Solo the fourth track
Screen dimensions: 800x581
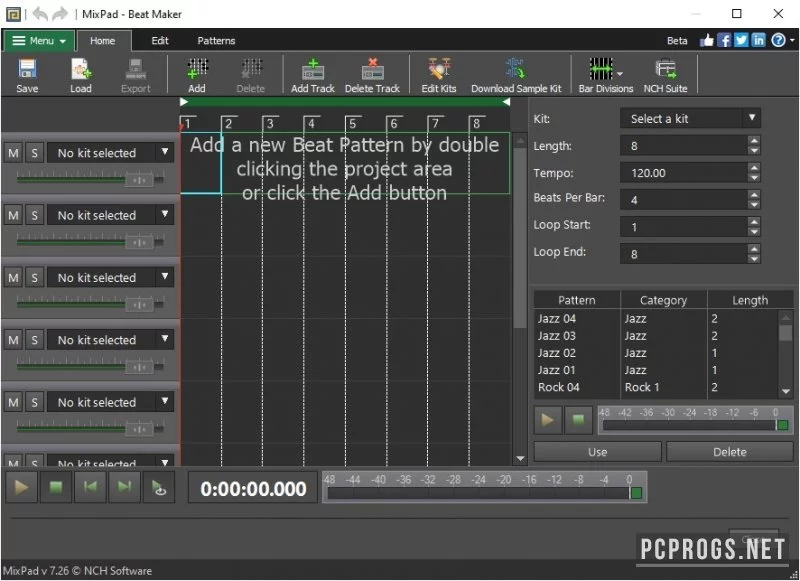34,340
